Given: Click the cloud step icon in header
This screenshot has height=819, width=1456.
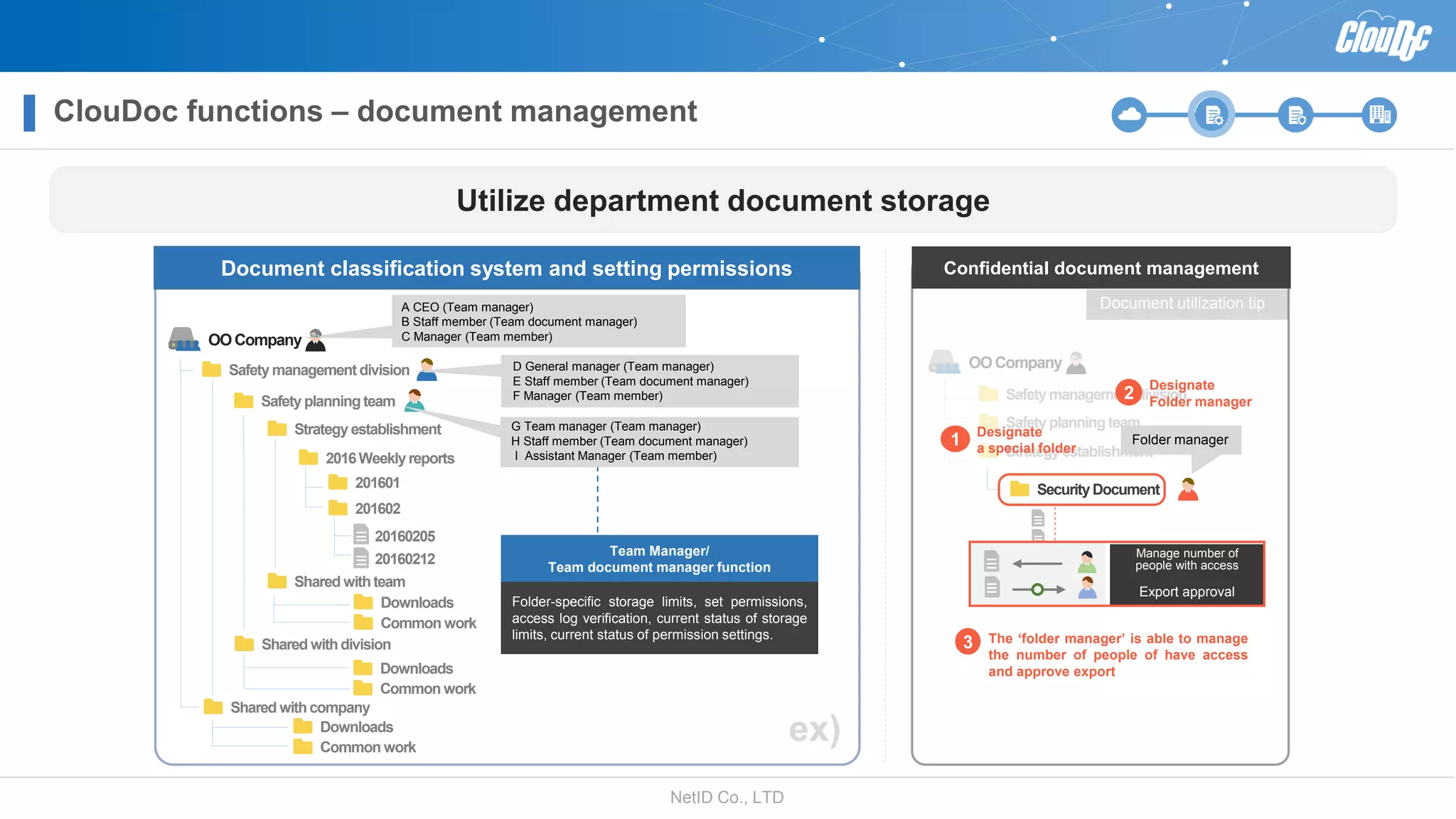Looking at the screenshot, I should tap(1129, 114).
